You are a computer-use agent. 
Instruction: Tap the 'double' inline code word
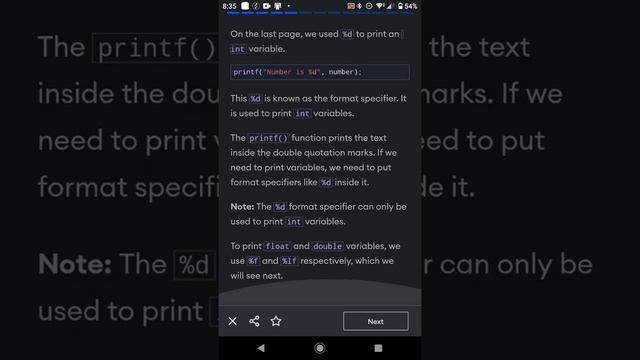pos(327,246)
